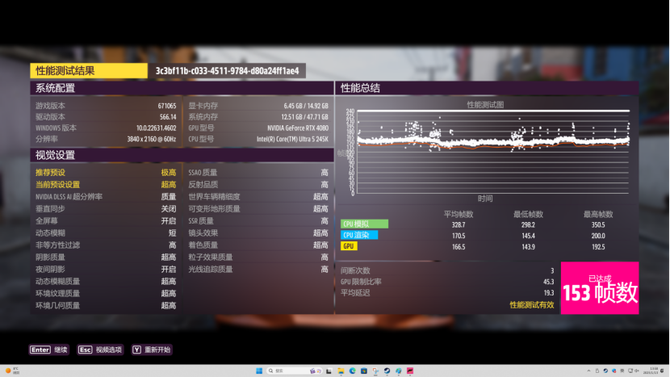The width and height of the screenshot is (670, 377).
Task: Click the Esc 视频选项 button
Action: click(100, 350)
